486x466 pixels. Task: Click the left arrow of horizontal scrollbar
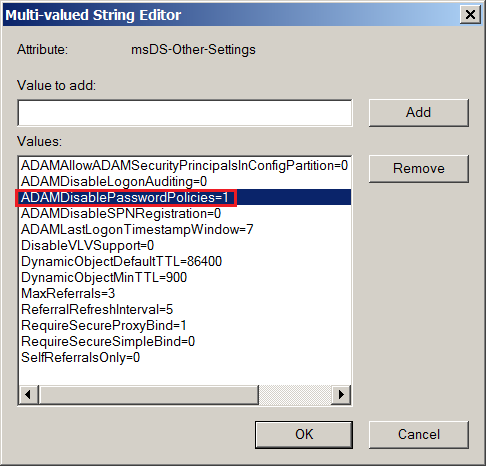[x=28, y=395]
